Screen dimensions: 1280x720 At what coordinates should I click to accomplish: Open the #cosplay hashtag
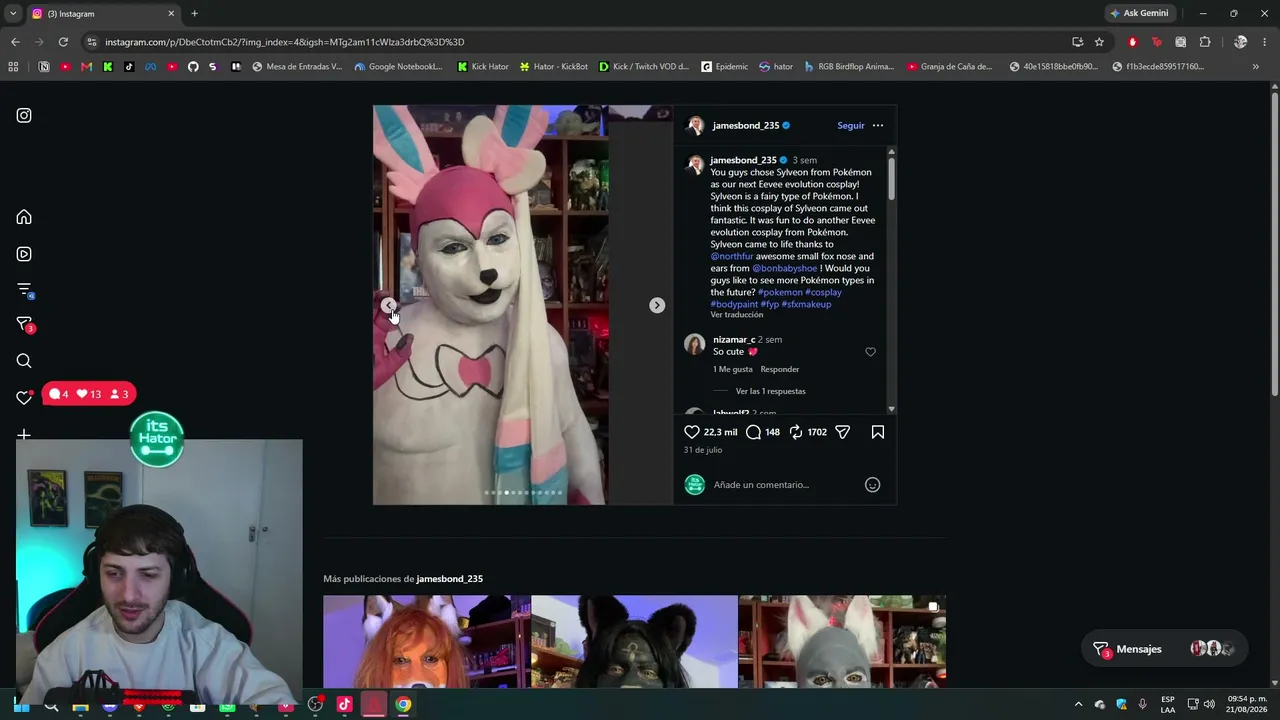pos(824,292)
